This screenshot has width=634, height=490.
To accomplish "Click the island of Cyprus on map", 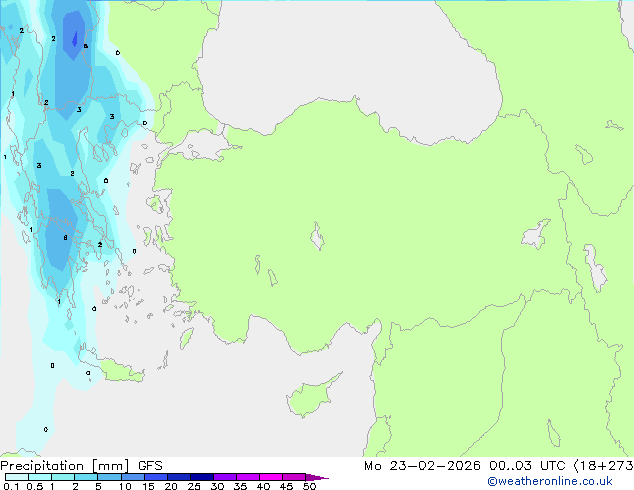I will (x=311, y=396).
